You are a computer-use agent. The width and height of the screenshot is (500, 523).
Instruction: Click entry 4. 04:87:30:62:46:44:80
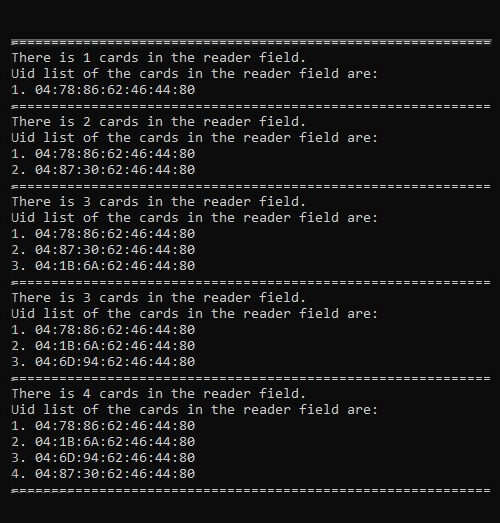103,474
